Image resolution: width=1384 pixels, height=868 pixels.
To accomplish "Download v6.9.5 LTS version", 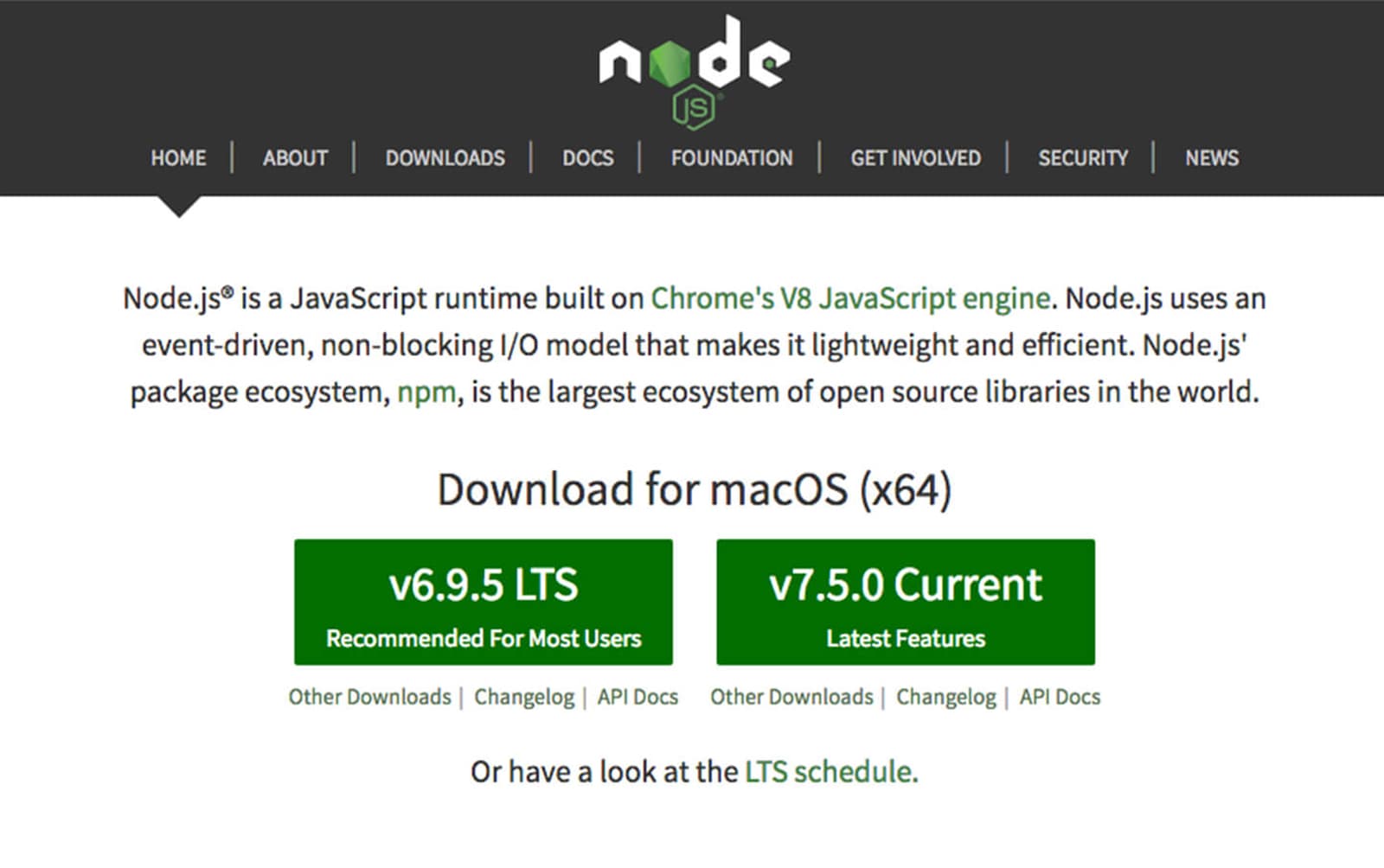I will tap(483, 603).
